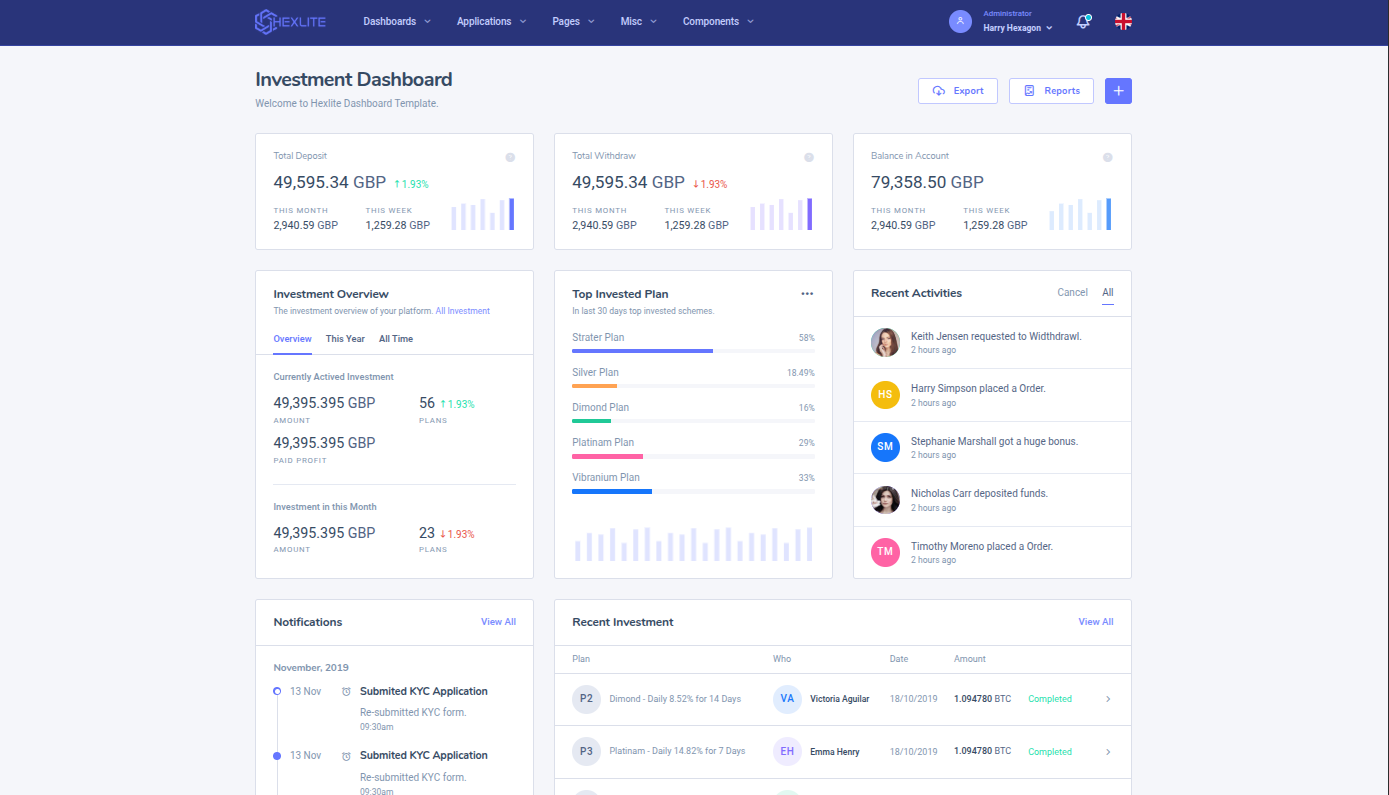This screenshot has height=795, width=1389.
Task: Select the All Time tab
Action: coord(396,339)
